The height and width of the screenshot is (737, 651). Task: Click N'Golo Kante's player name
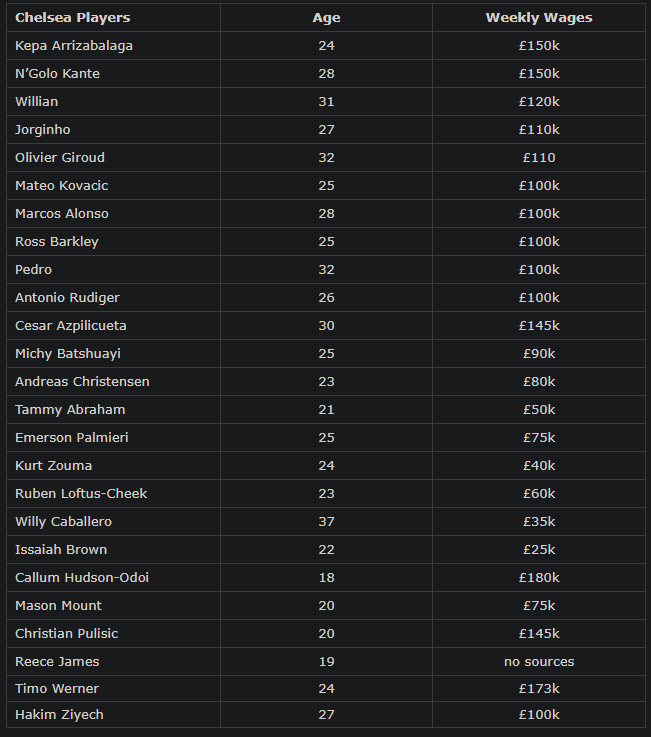tap(57, 74)
